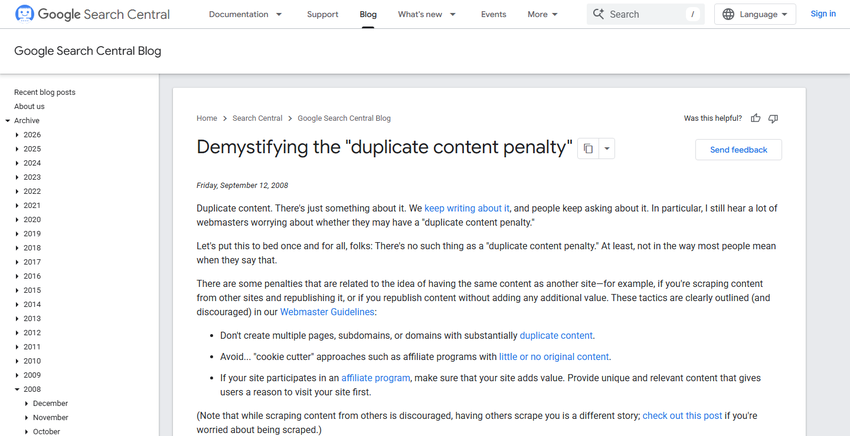This screenshot has width=850, height=436.
Task: Focus the Search input field
Action: pyautogui.click(x=646, y=14)
